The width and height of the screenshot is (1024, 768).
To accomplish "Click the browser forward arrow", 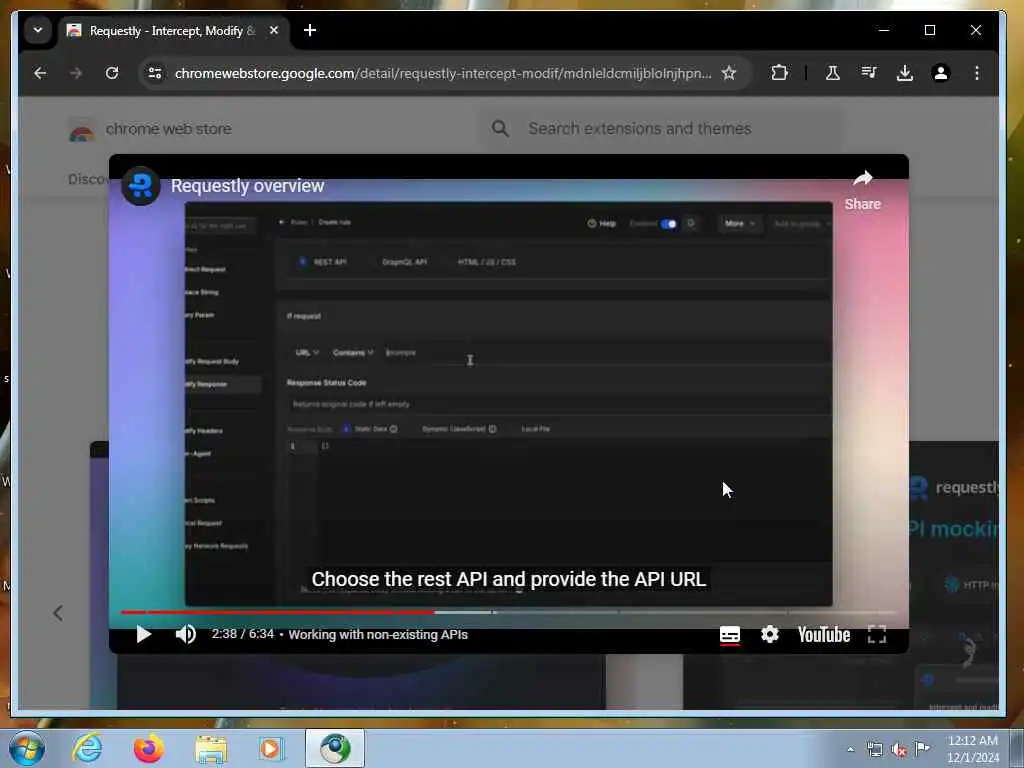I will coord(76,73).
